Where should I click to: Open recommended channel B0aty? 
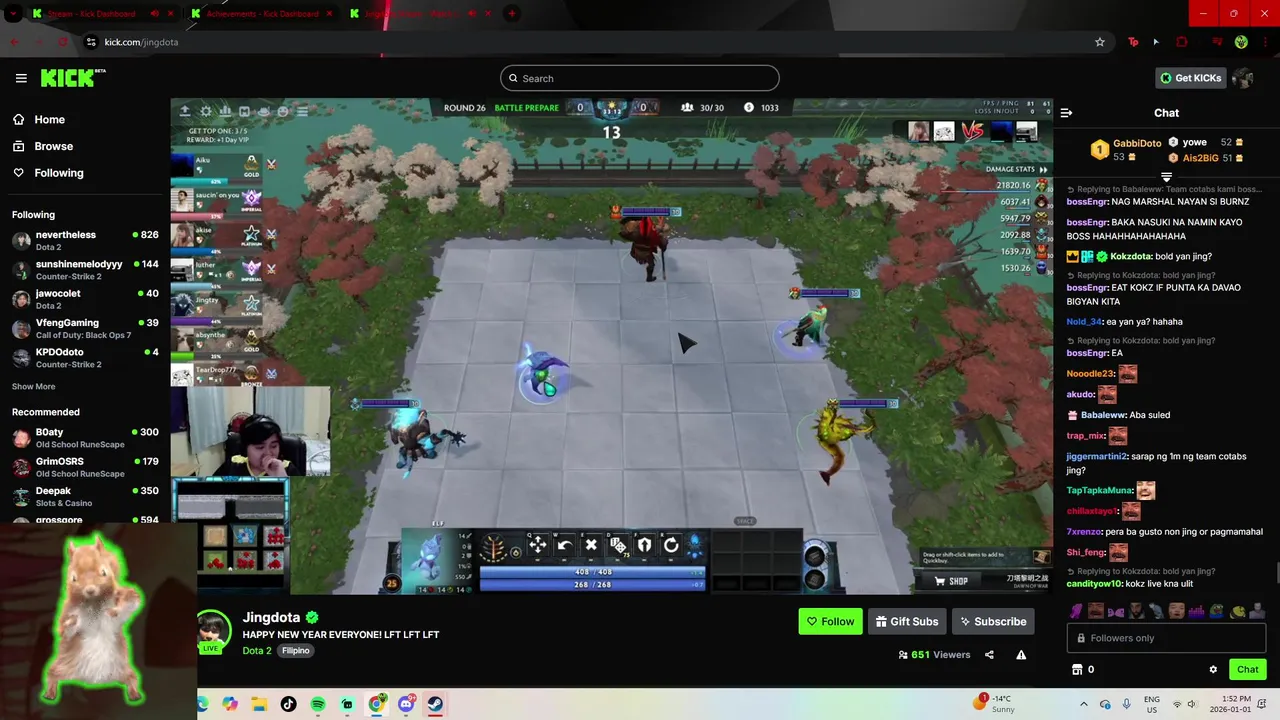[85, 437]
